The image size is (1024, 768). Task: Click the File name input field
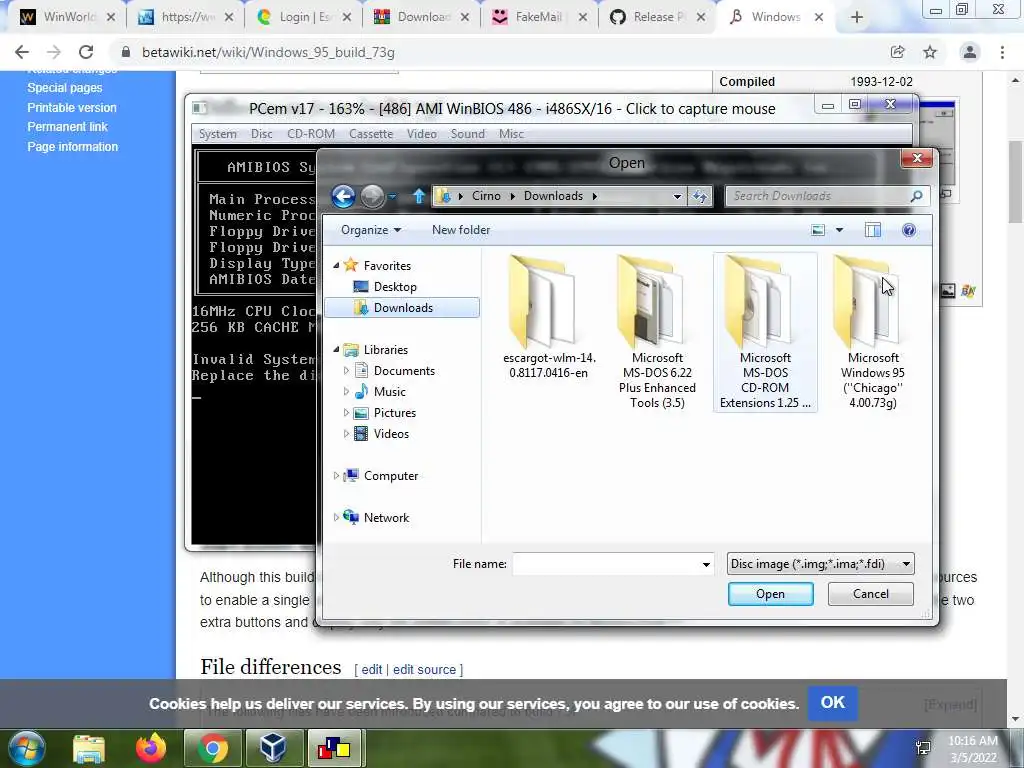click(x=606, y=564)
